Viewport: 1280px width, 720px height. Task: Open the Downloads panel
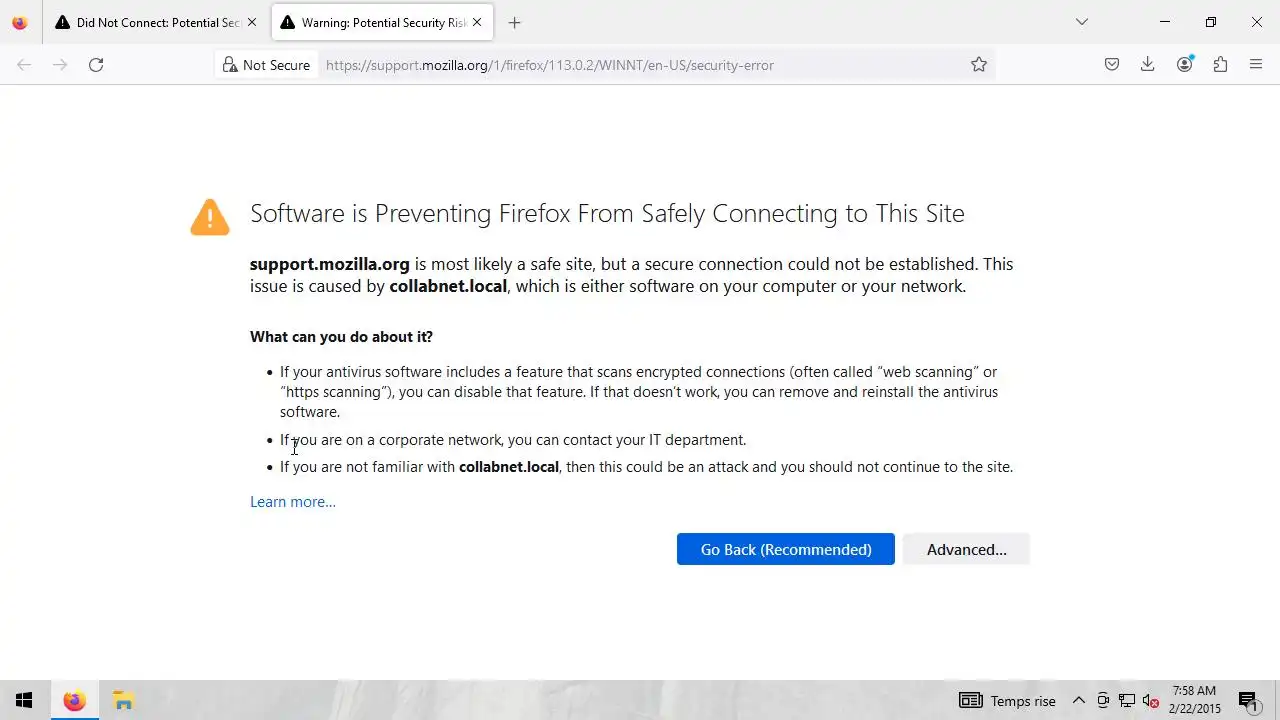click(1148, 65)
